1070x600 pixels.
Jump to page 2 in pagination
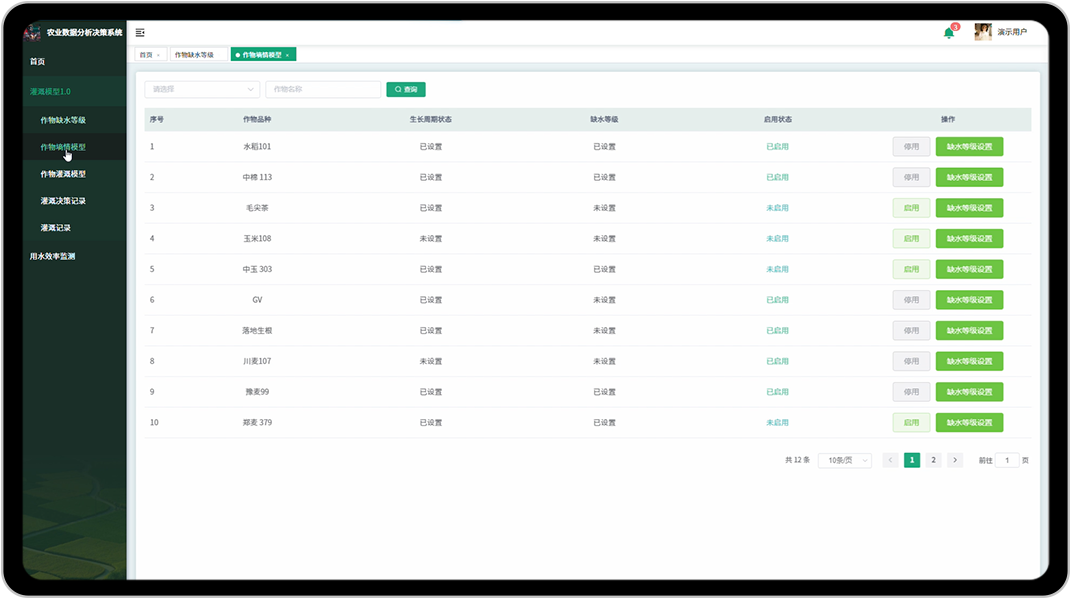pos(933,460)
